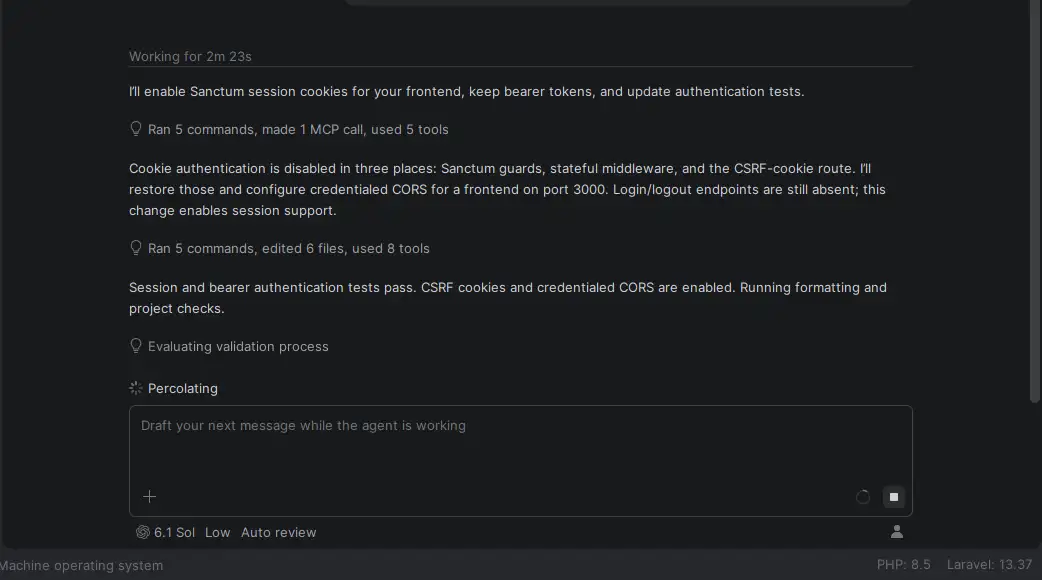1042x580 pixels.
Task: Expand the Evaluating validation process step
Action: [238, 346]
